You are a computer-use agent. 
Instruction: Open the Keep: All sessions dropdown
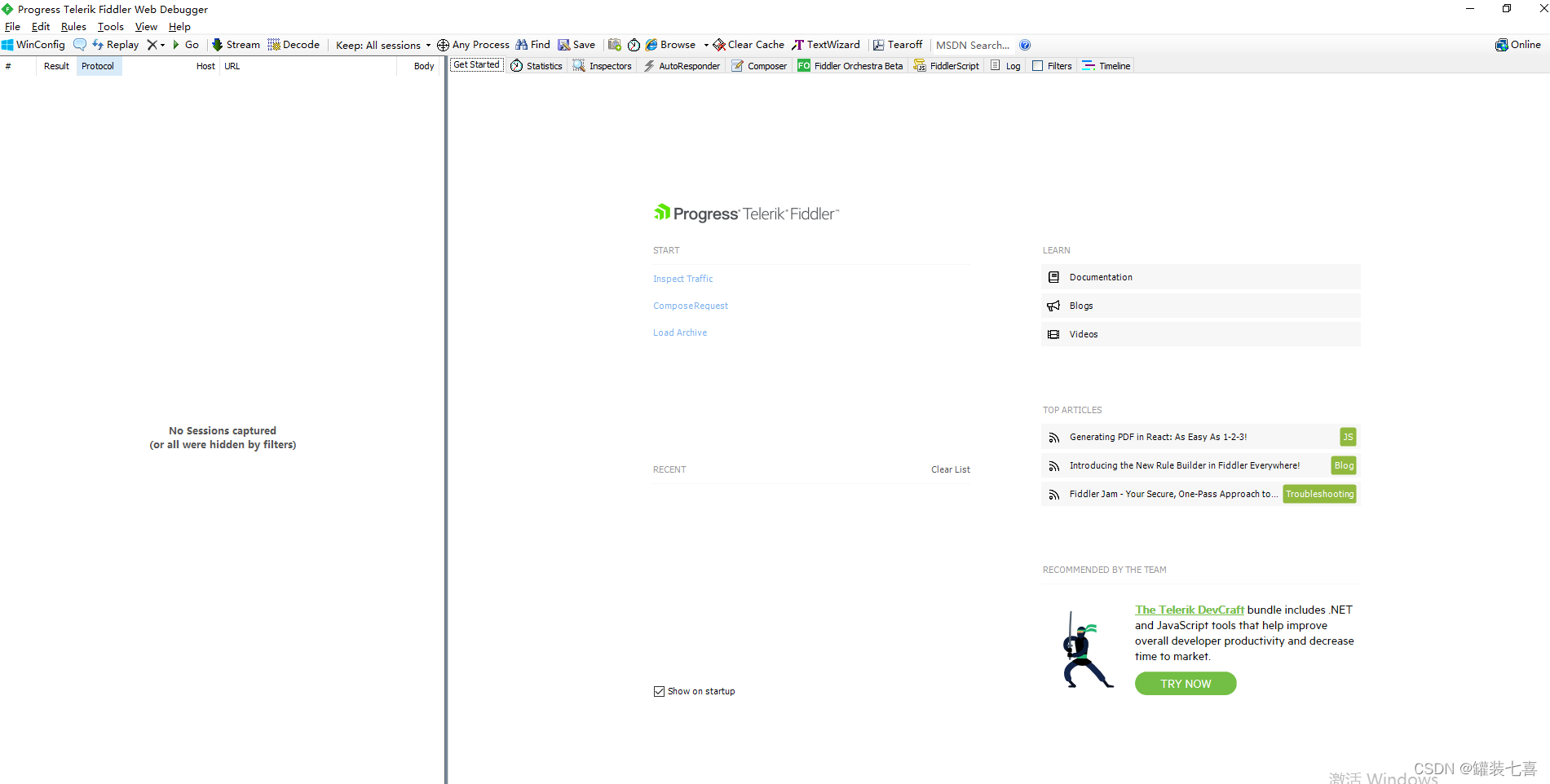pyautogui.click(x=383, y=45)
